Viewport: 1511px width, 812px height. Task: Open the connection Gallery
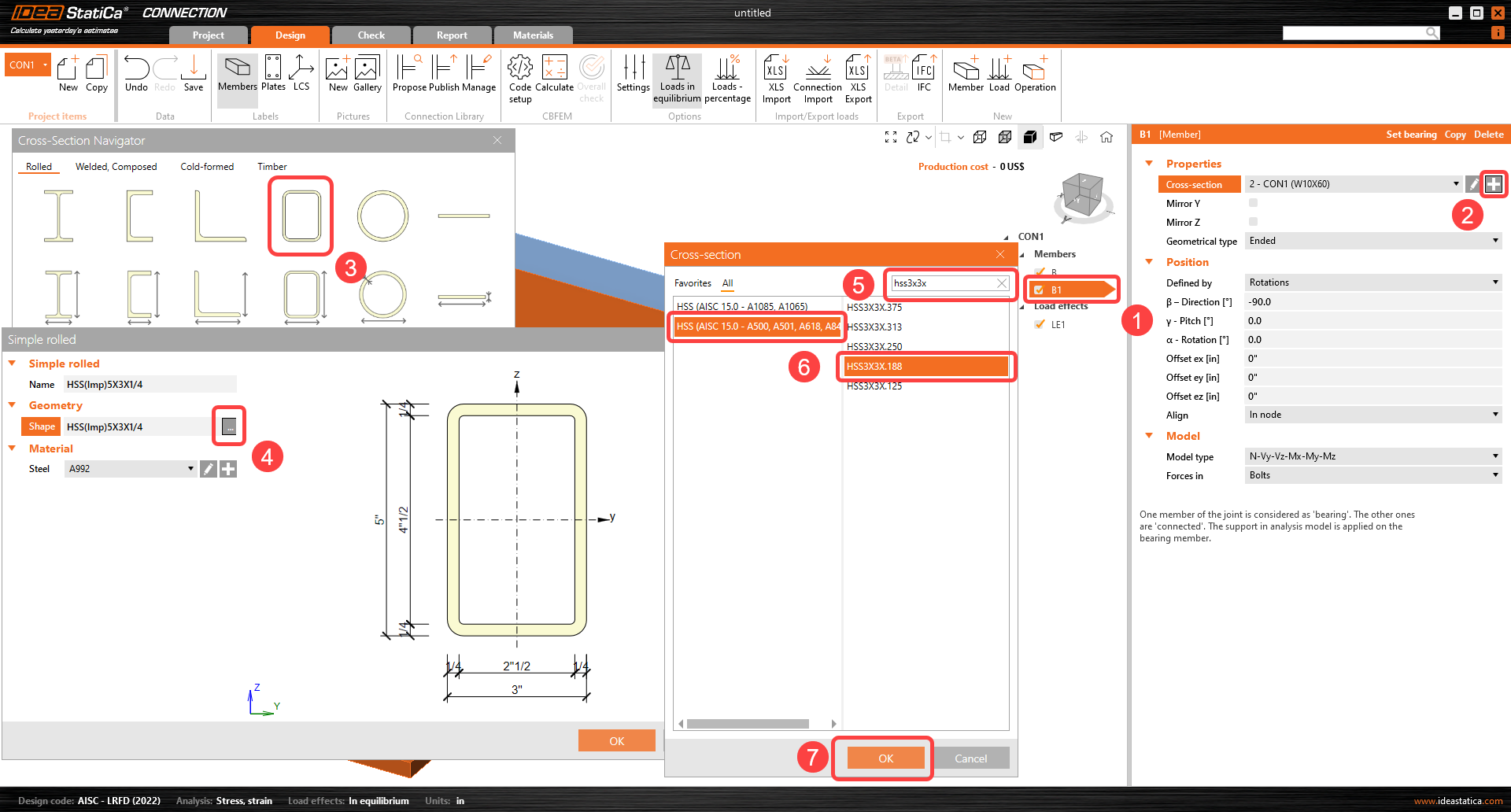click(x=367, y=73)
